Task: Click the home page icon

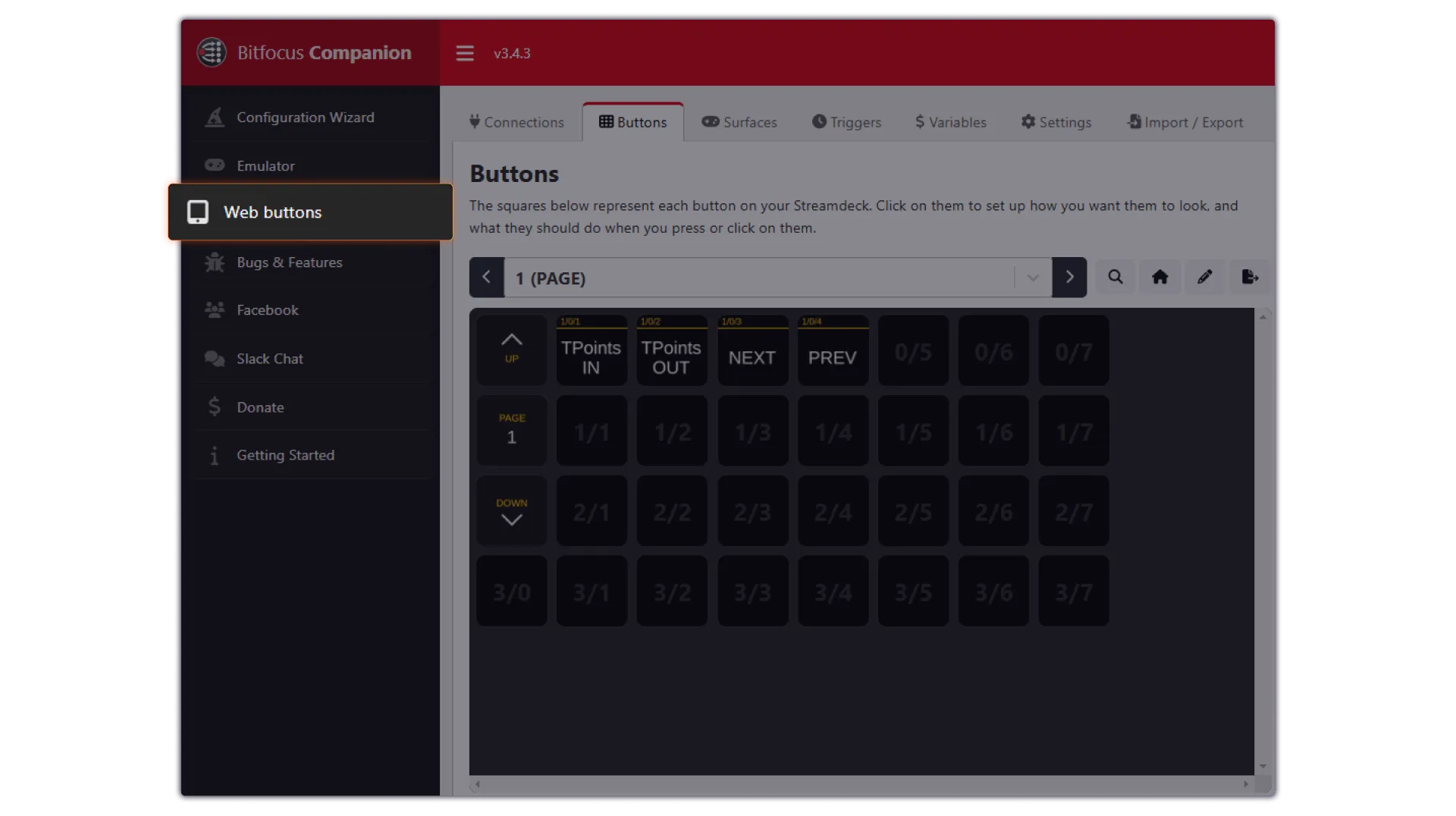Action: [x=1160, y=278]
